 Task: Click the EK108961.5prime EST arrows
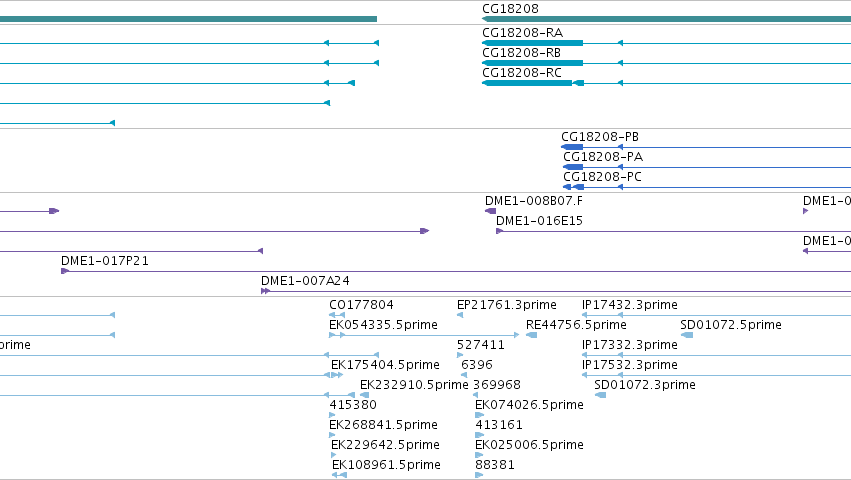click(x=339, y=475)
